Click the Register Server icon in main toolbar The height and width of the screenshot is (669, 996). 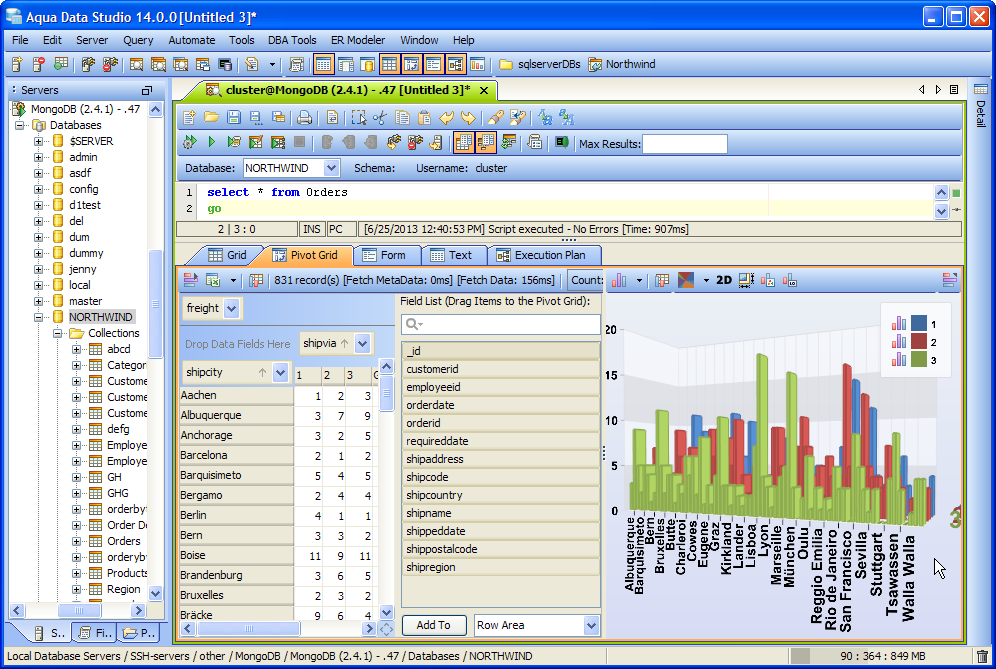click(17, 64)
